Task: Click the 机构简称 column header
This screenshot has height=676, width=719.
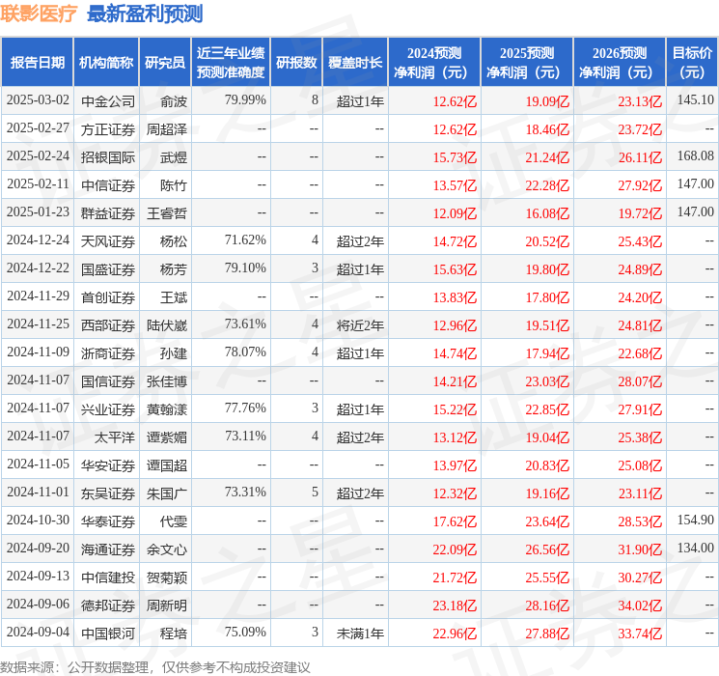Action: (106, 62)
